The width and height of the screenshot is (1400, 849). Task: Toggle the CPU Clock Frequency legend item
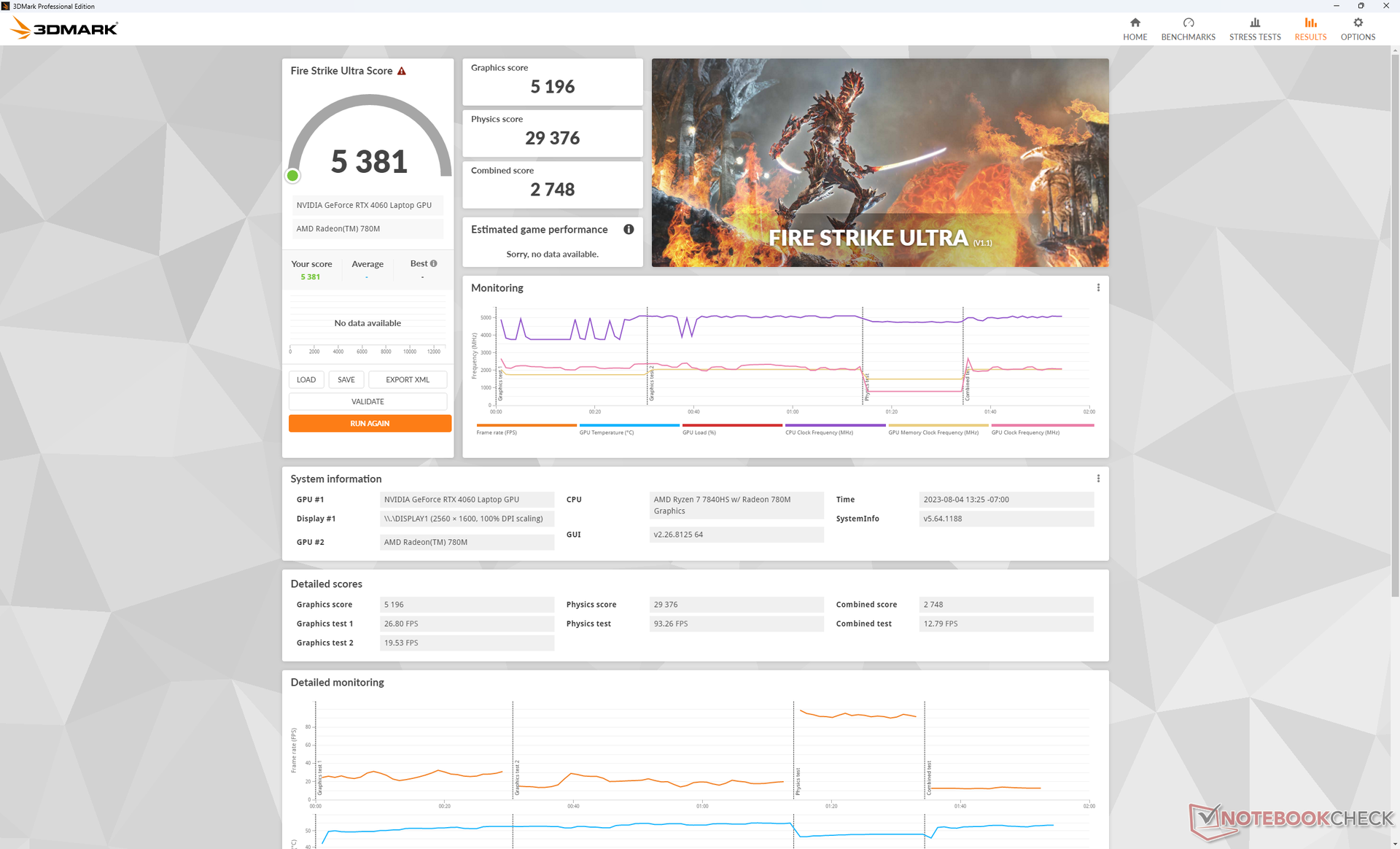[x=819, y=433]
